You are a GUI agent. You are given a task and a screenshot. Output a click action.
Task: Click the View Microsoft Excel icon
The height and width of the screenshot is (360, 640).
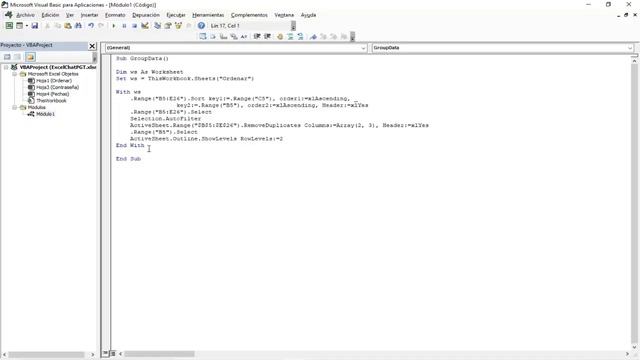click(9, 26)
